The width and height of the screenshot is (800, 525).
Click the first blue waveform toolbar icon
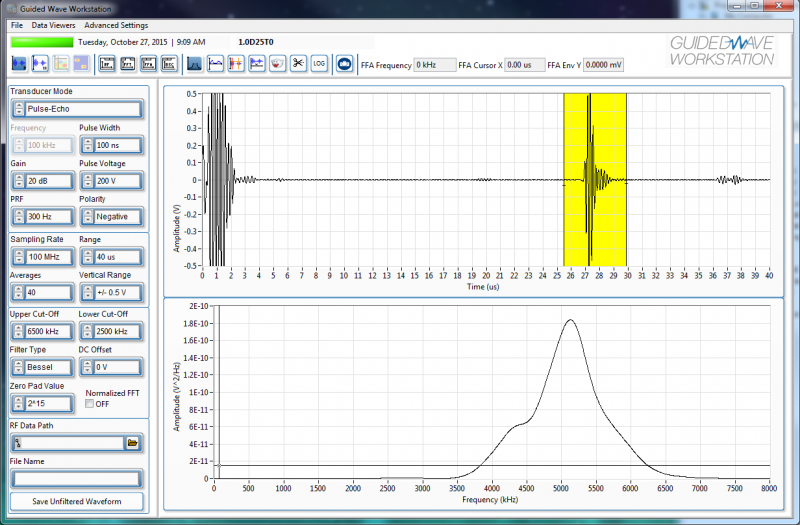pyautogui.click(x=20, y=64)
